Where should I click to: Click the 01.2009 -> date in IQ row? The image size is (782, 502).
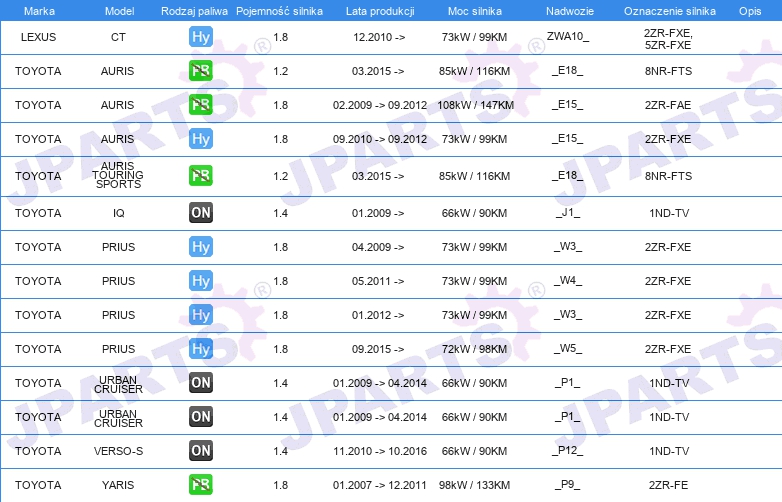click(x=378, y=213)
